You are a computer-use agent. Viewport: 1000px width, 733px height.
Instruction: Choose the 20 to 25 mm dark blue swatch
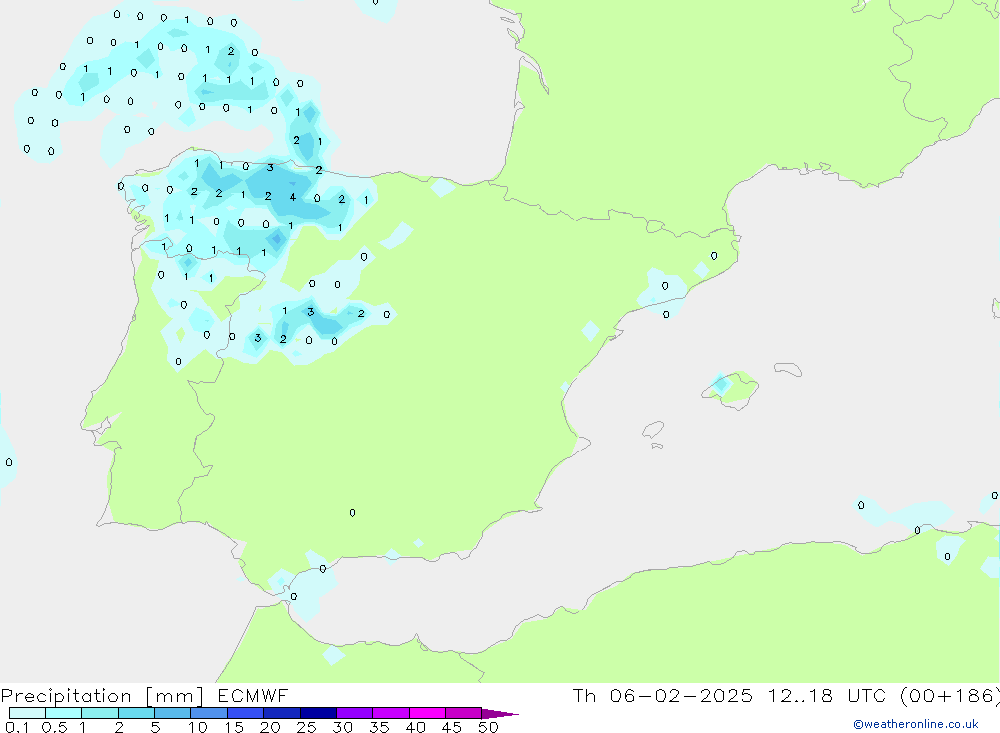pos(282,713)
